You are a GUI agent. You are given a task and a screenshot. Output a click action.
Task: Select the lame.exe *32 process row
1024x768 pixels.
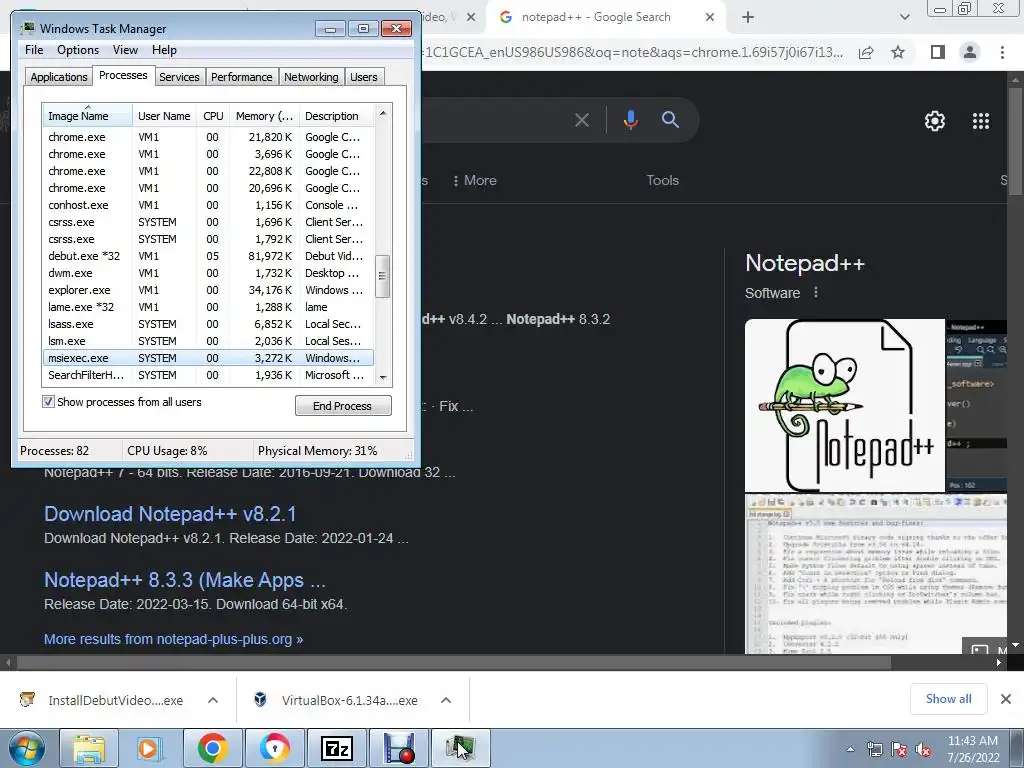(x=208, y=307)
